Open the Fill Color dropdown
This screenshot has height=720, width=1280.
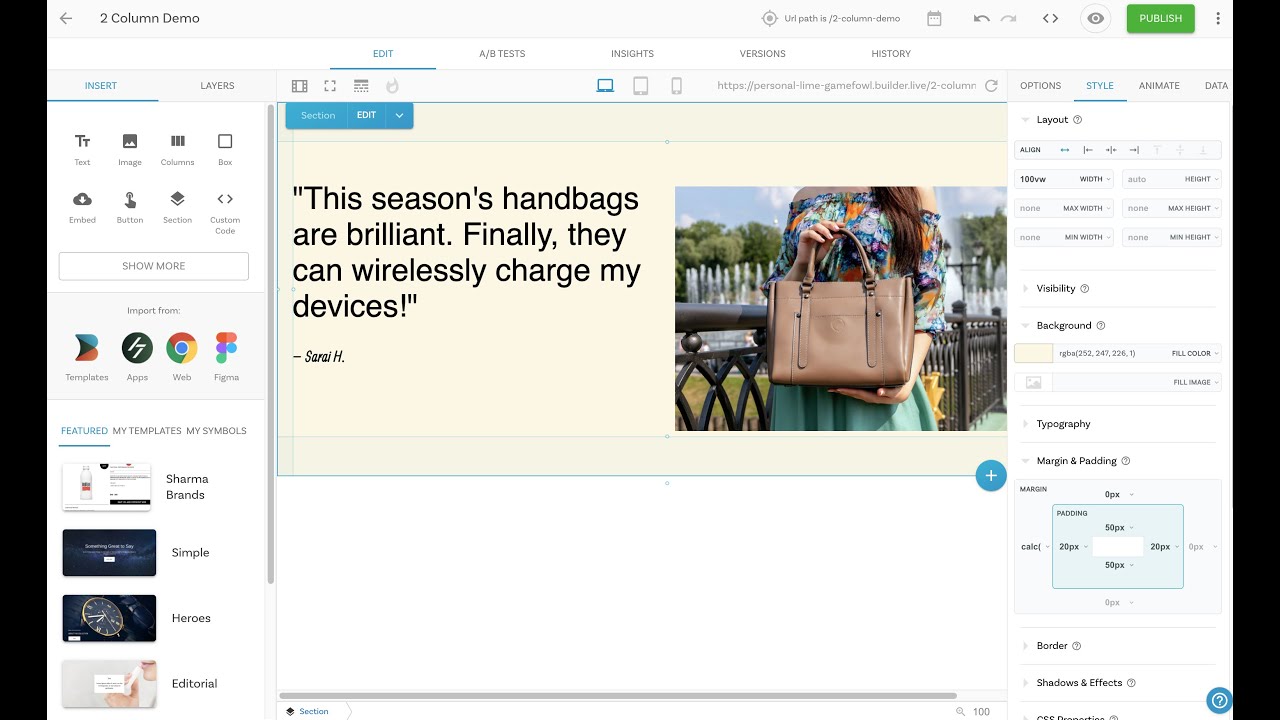[x=1196, y=353]
